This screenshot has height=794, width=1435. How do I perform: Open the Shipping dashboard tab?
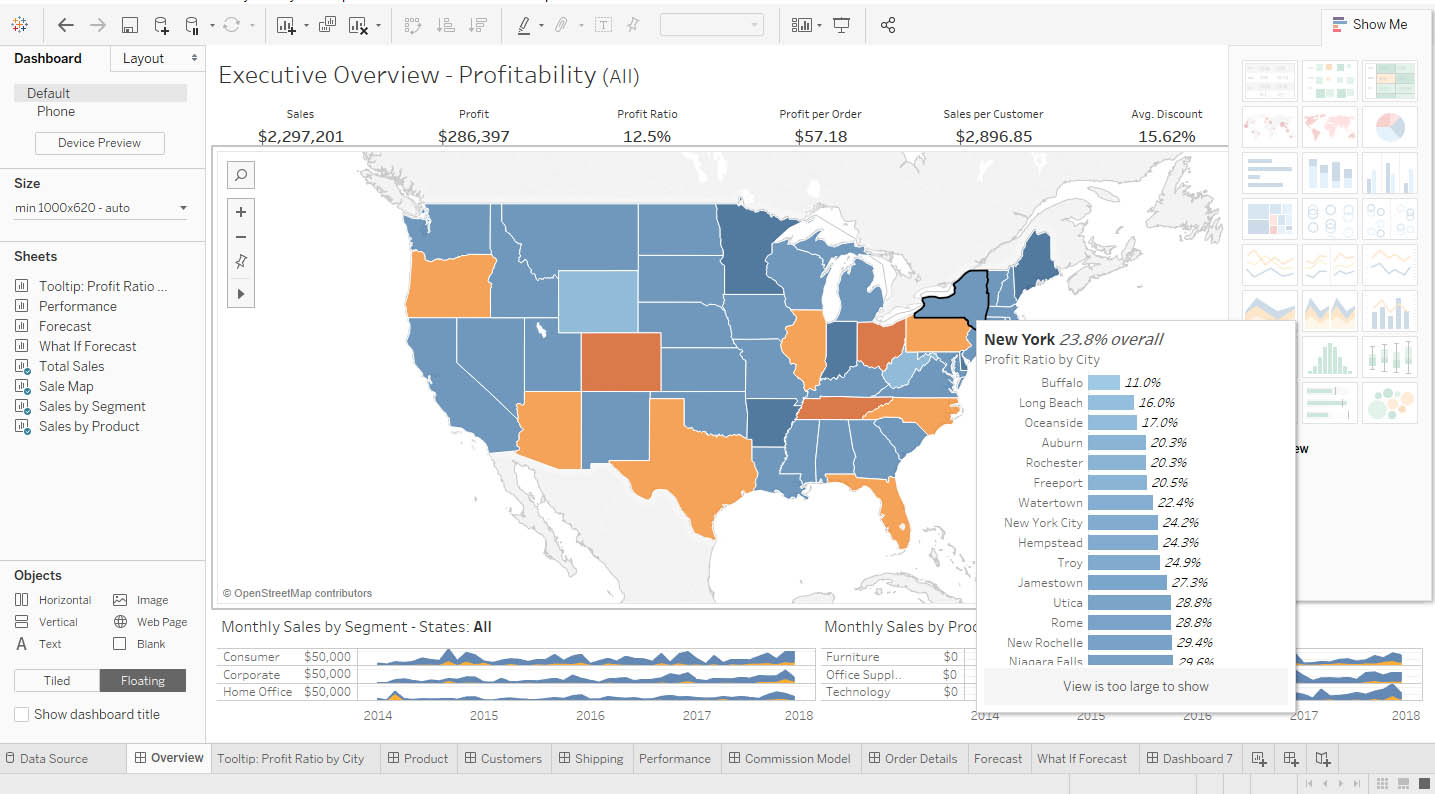click(591, 758)
